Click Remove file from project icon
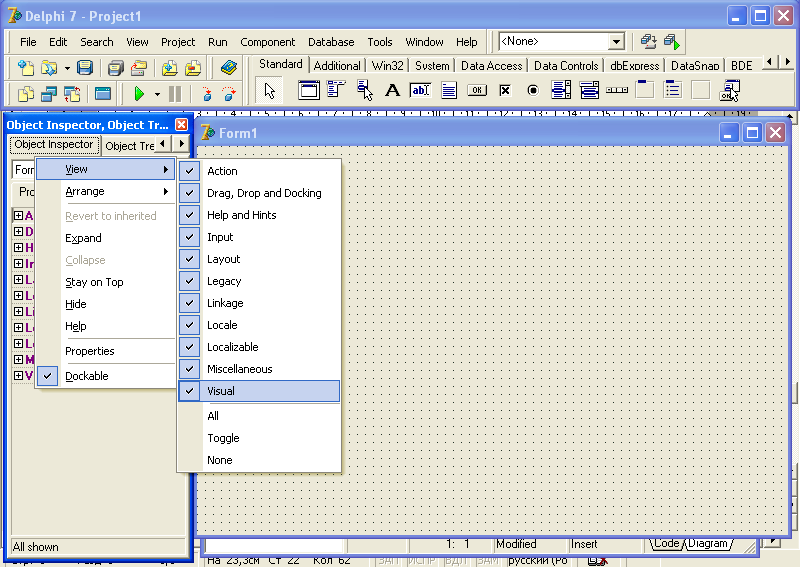Viewport: 800px width, 567px height. [193, 68]
